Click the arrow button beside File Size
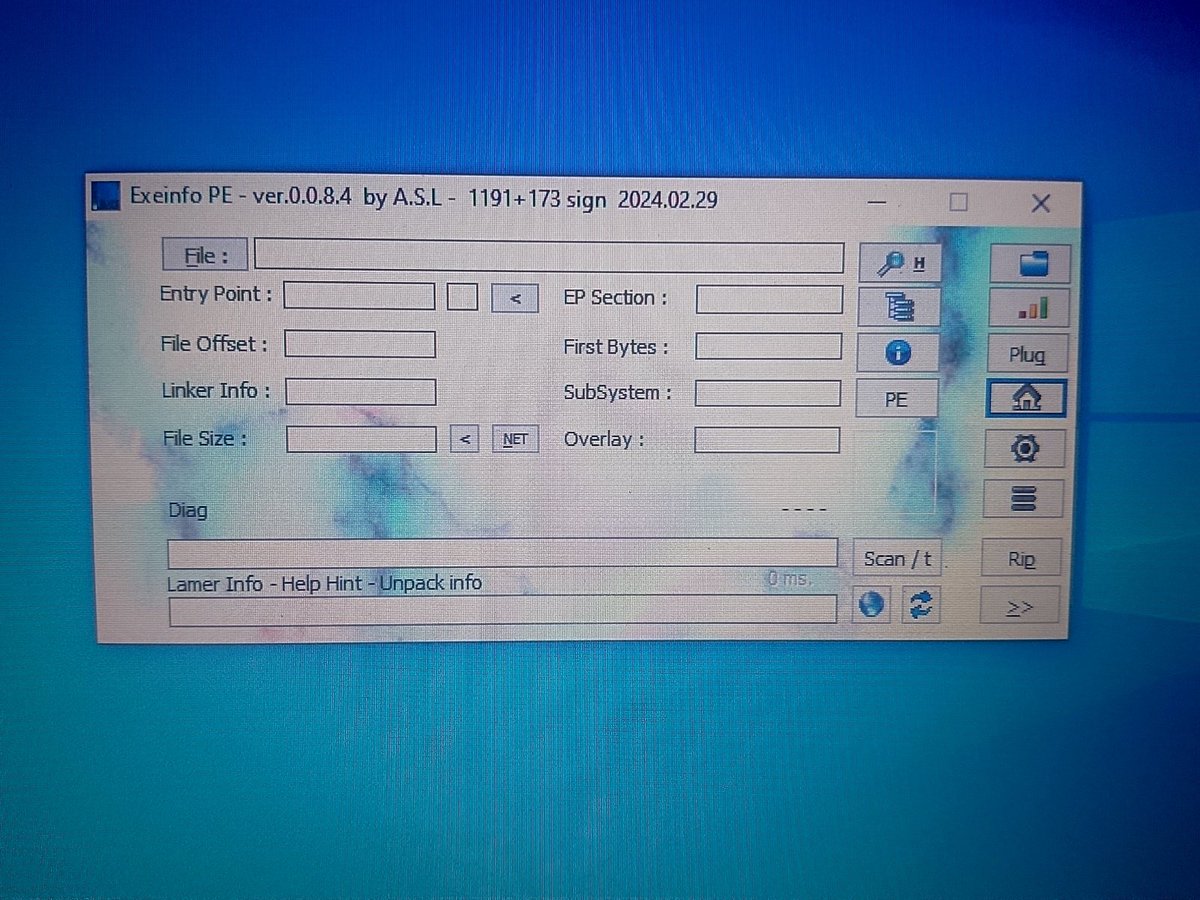 tap(464, 438)
